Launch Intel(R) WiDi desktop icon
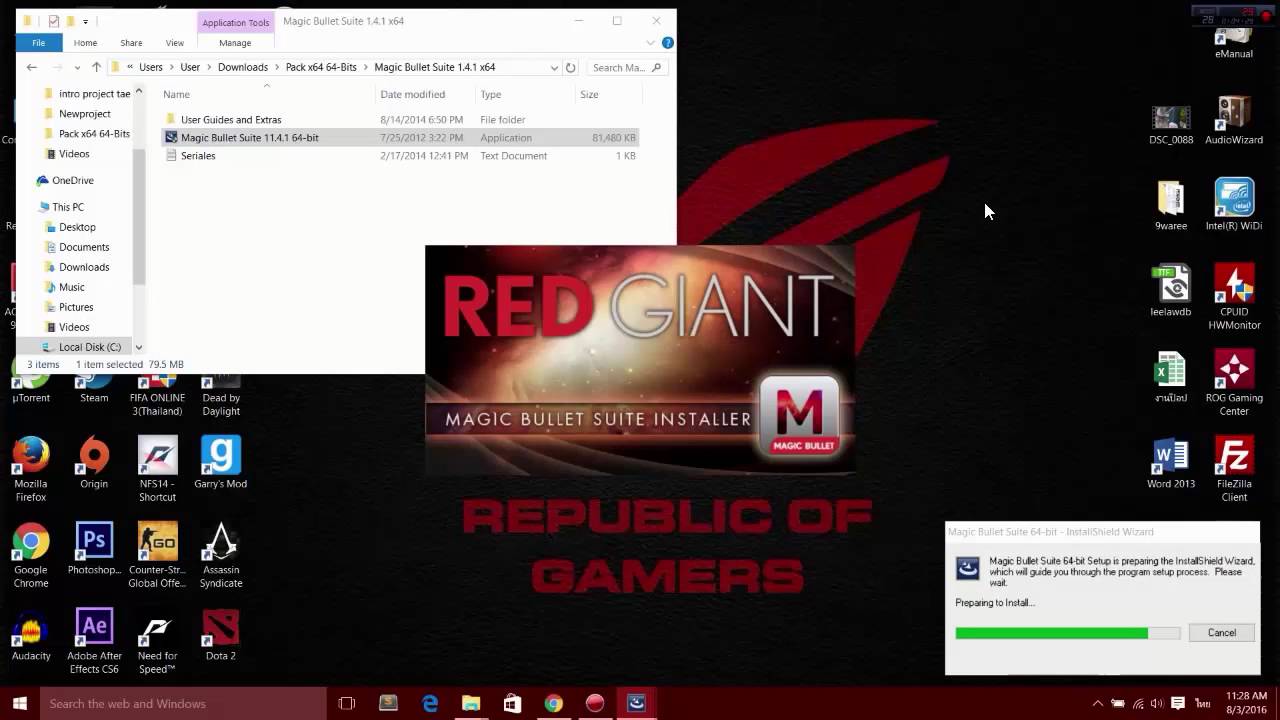This screenshot has width=1280, height=720. click(1234, 205)
